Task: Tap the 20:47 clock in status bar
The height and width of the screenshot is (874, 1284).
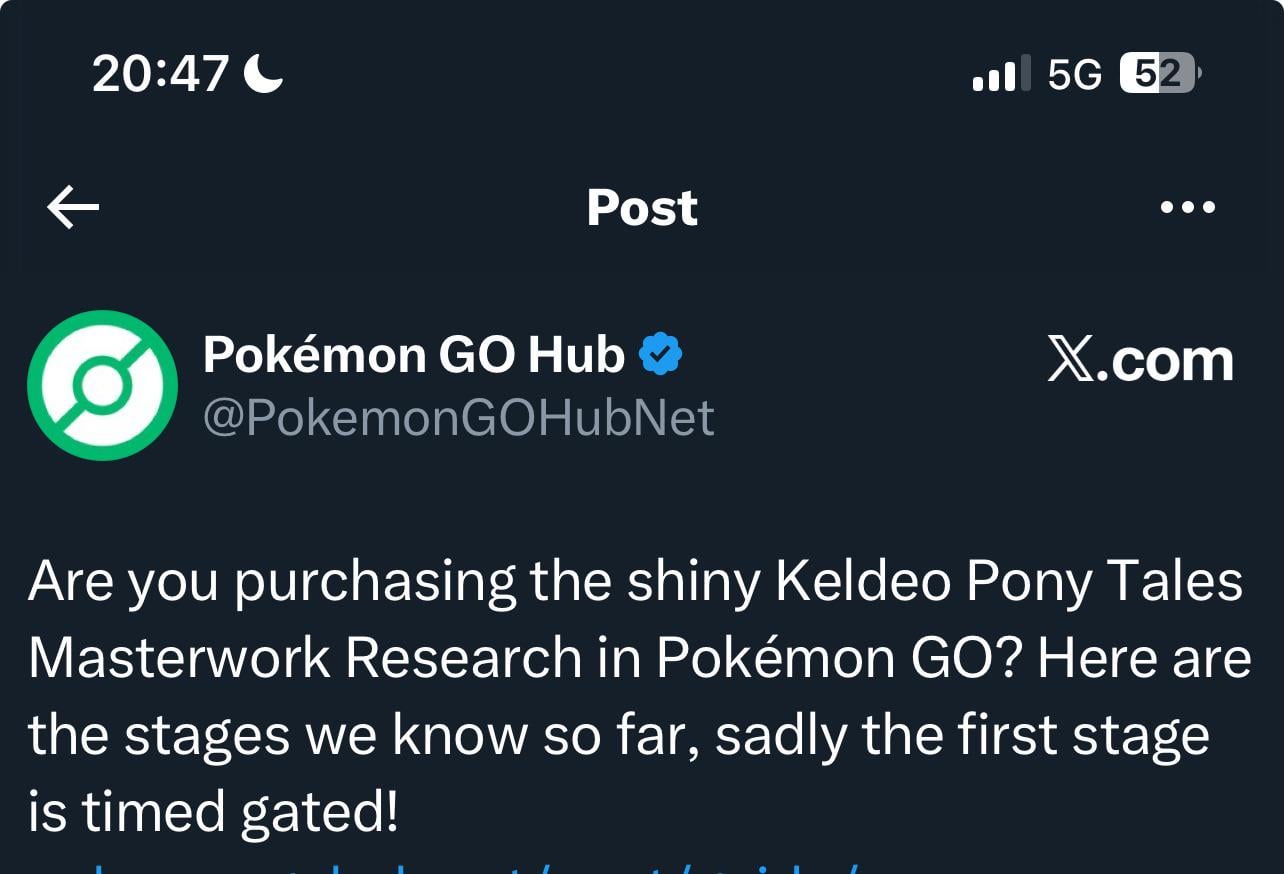Action: coord(161,74)
